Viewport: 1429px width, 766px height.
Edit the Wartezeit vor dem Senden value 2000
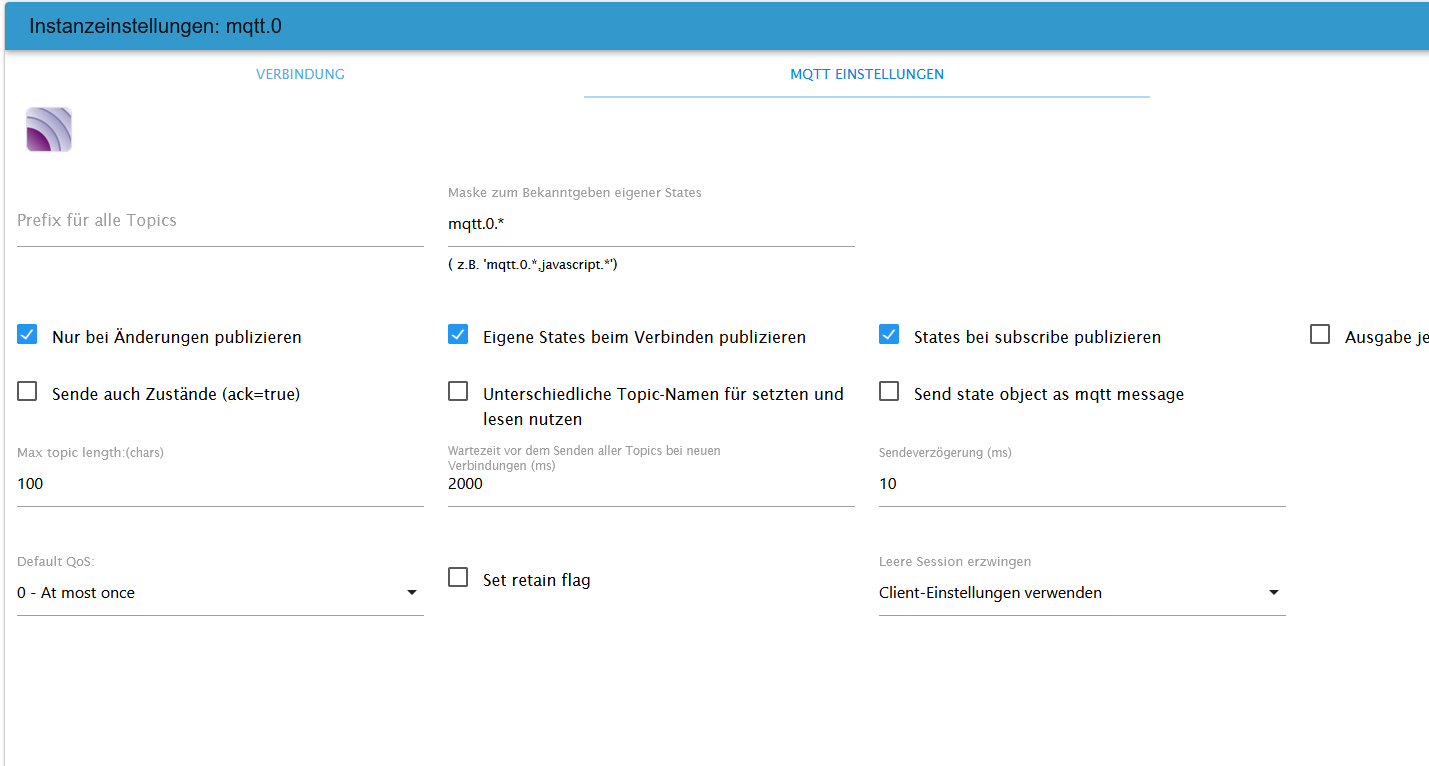point(651,484)
